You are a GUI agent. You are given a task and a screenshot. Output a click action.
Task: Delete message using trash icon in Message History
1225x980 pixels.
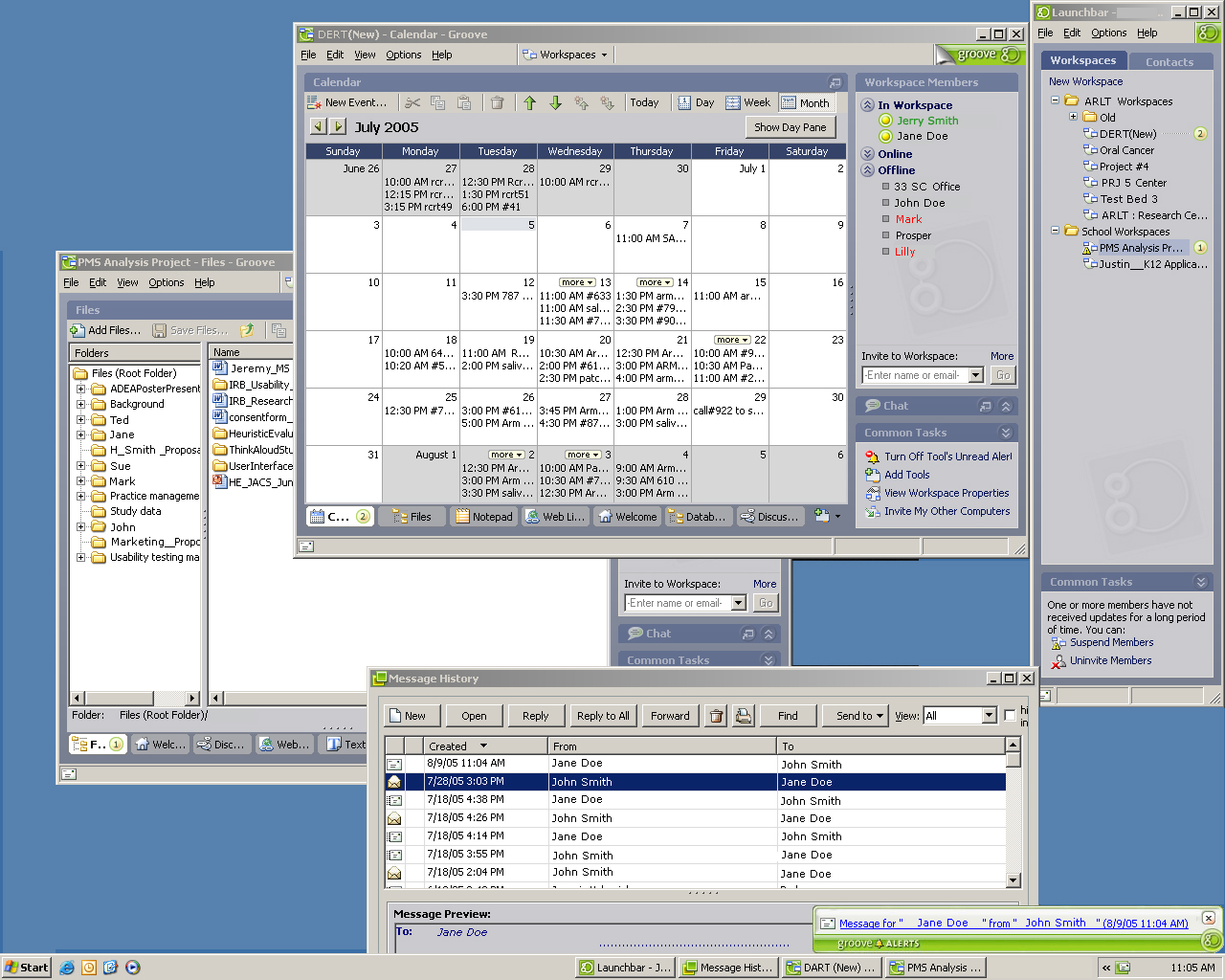(716, 716)
